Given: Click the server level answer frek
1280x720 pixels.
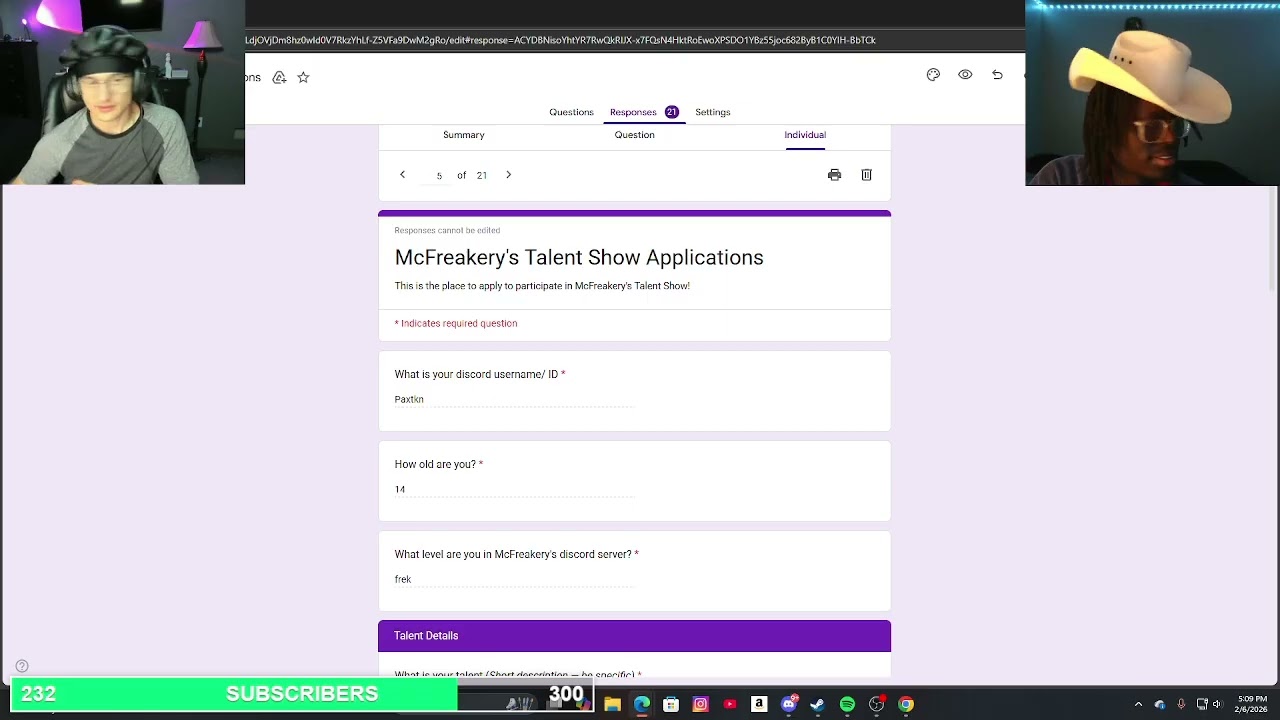Looking at the screenshot, I should [x=403, y=579].
